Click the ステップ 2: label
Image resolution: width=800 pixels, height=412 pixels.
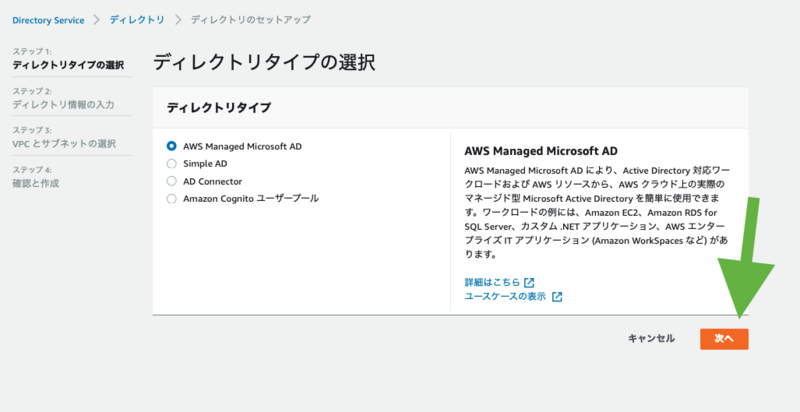coord(32,91)
